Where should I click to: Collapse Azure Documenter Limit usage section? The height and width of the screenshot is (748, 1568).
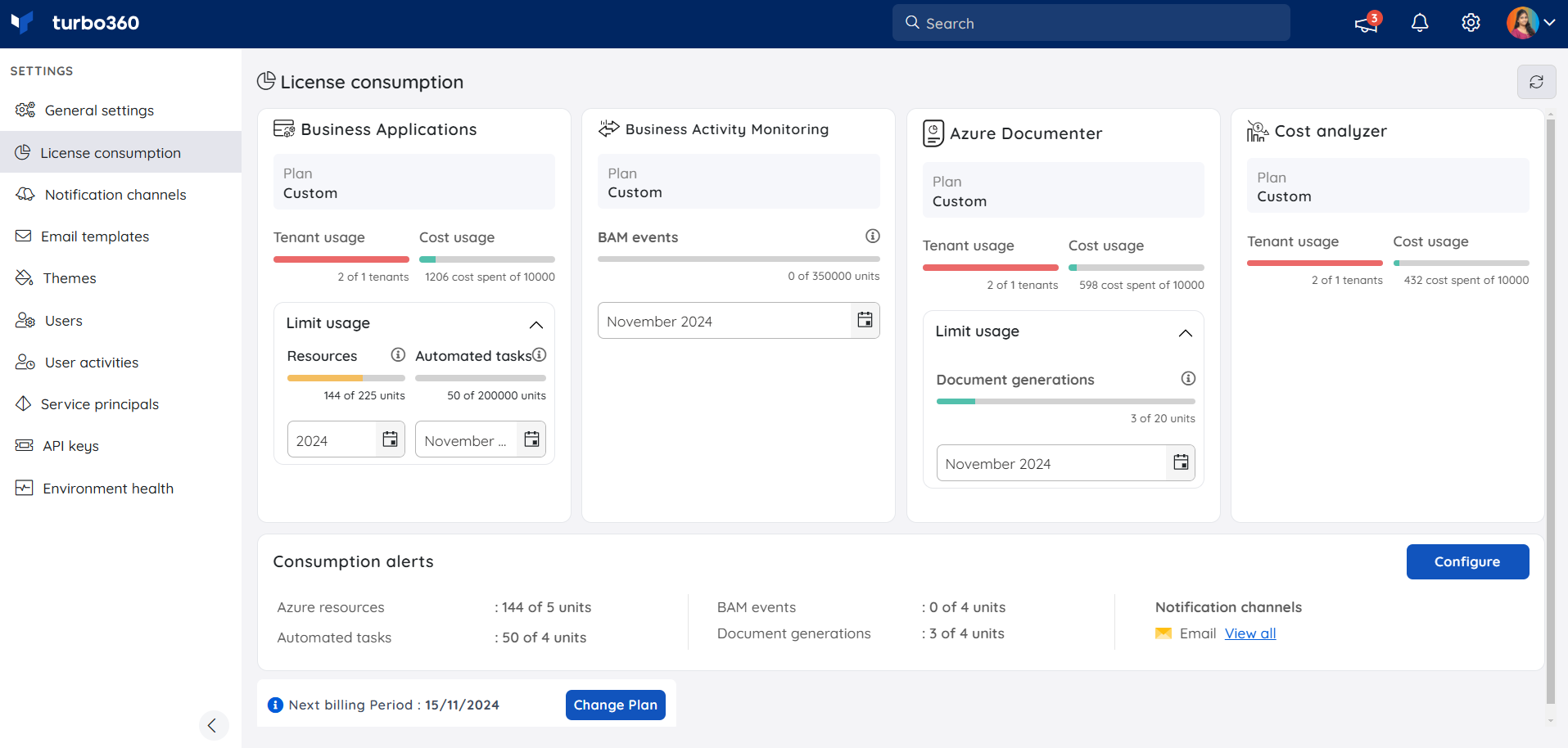tap(1185, 332)
